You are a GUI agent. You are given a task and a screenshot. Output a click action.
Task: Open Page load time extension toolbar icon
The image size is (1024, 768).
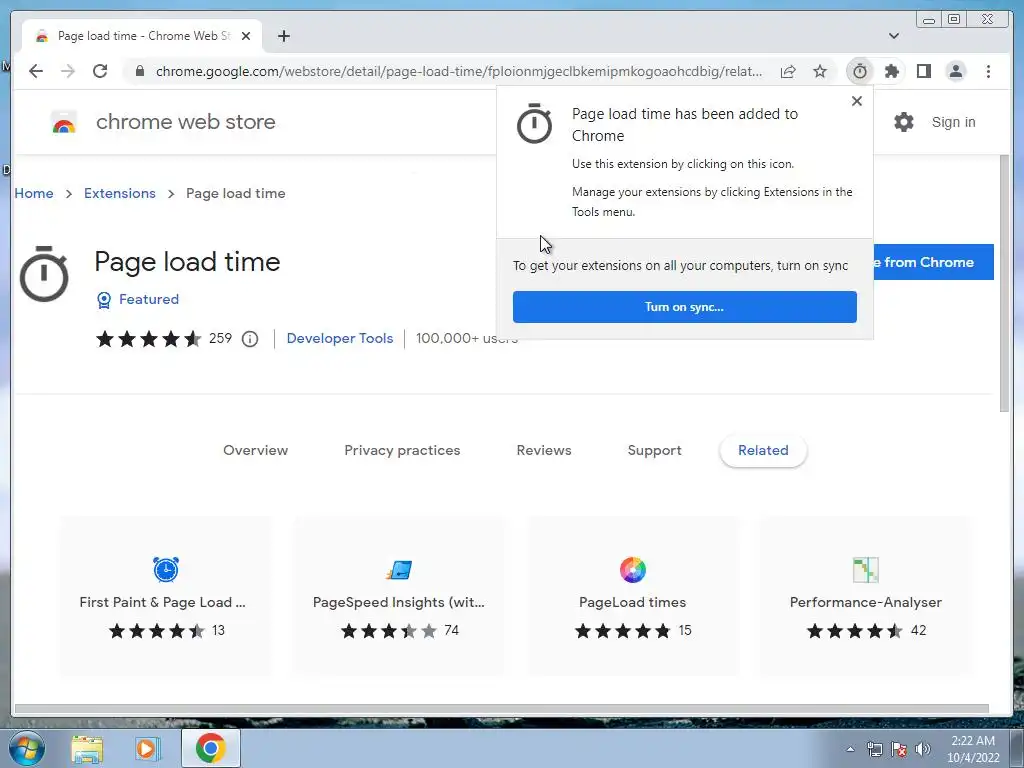[x=860, y=71]
